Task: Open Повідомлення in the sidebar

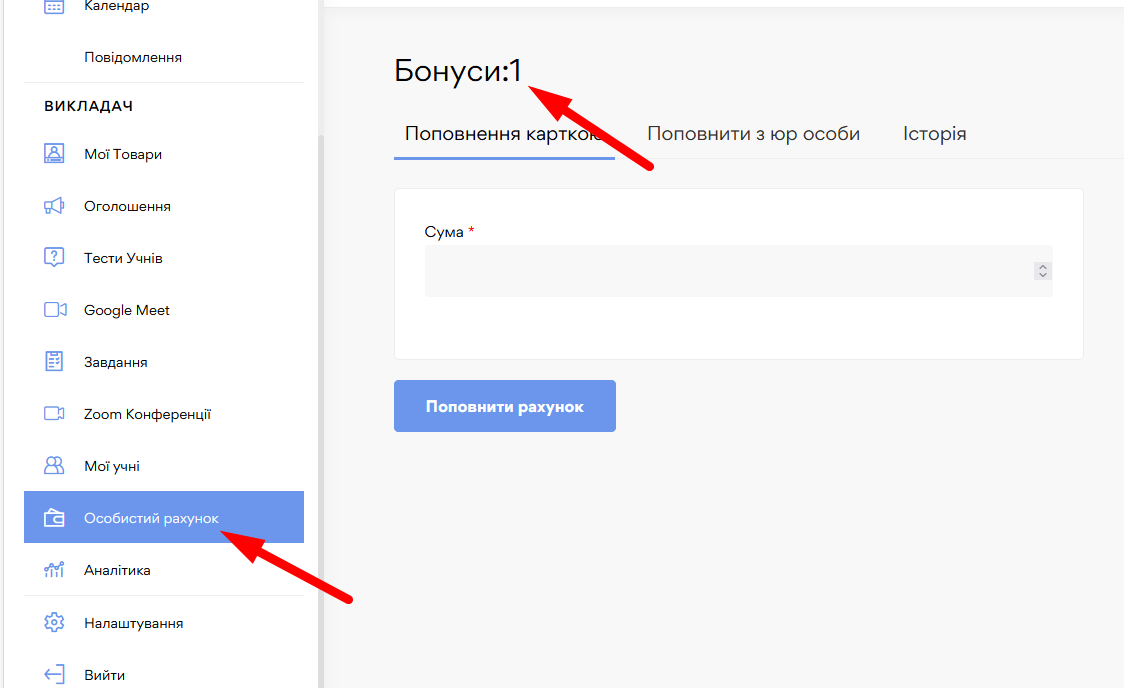Action: tap(133, 57)
